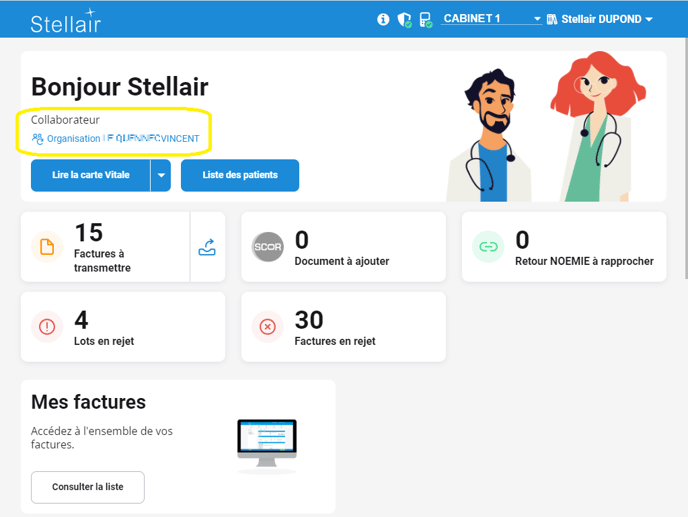
Task: Click the SCOR document icon
Action: 268,247
